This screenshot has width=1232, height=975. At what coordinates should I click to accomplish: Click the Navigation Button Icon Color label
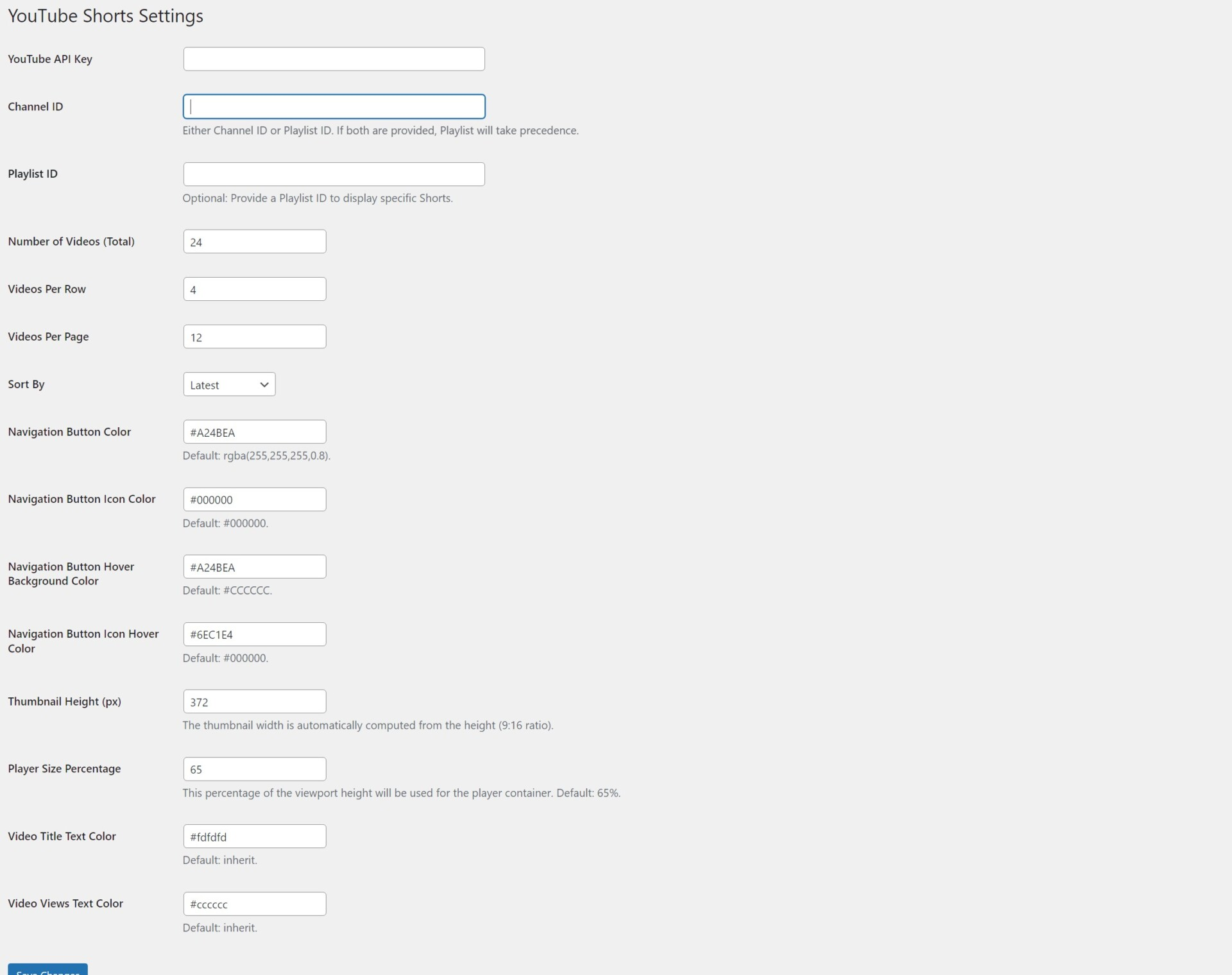tap(81, 499)
